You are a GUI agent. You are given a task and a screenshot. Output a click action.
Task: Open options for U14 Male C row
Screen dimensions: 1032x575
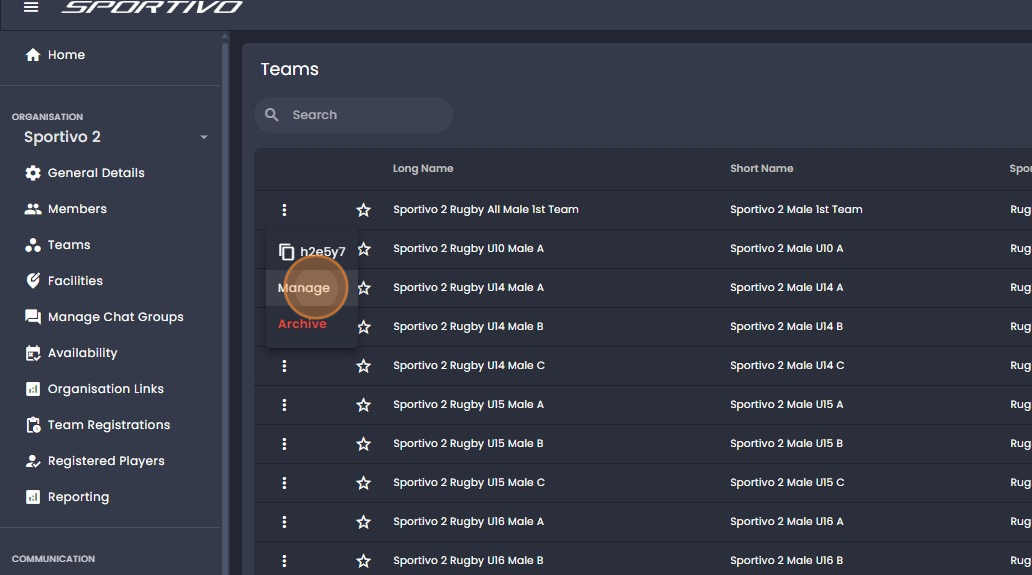[x=284, y=366]
